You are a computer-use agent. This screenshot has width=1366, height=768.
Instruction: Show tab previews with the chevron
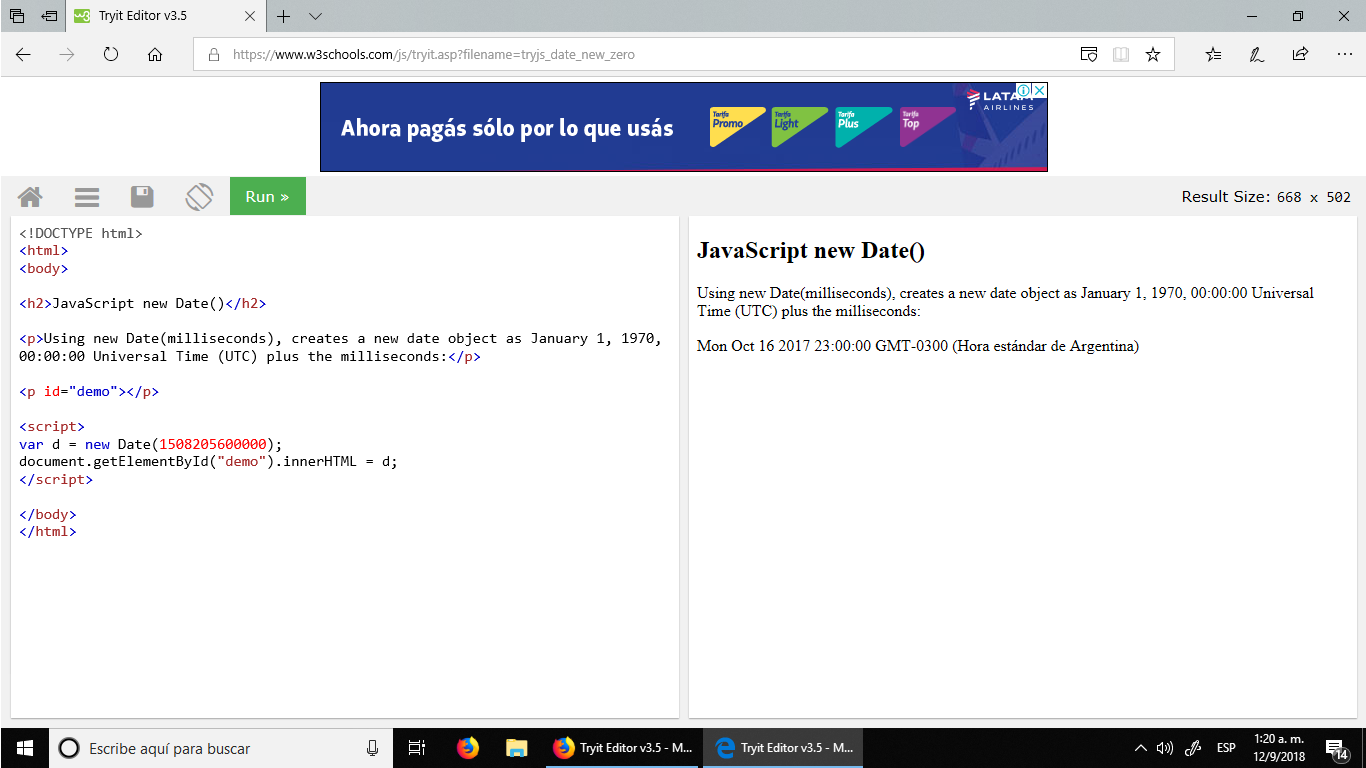click(316, 16)
